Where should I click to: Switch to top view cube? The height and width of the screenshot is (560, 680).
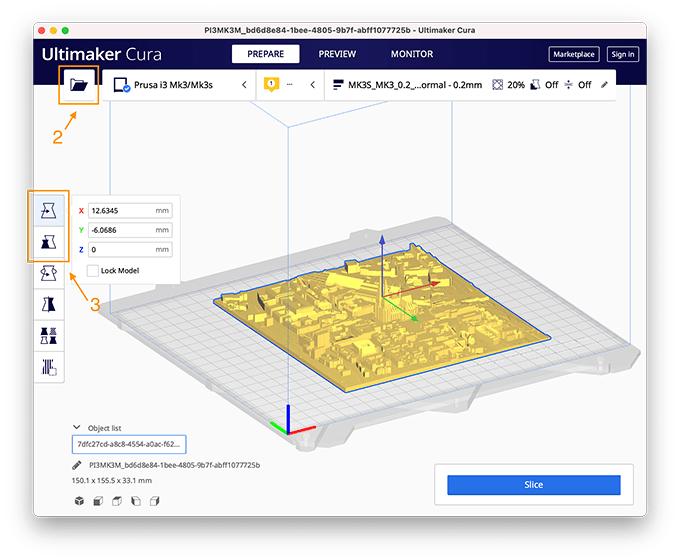pyautogui.click(x=117, y=501)
